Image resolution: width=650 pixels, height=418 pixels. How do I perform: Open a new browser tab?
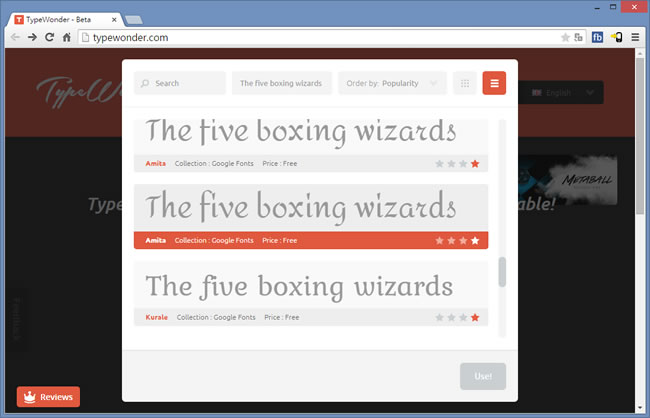[x=133, y=16]
